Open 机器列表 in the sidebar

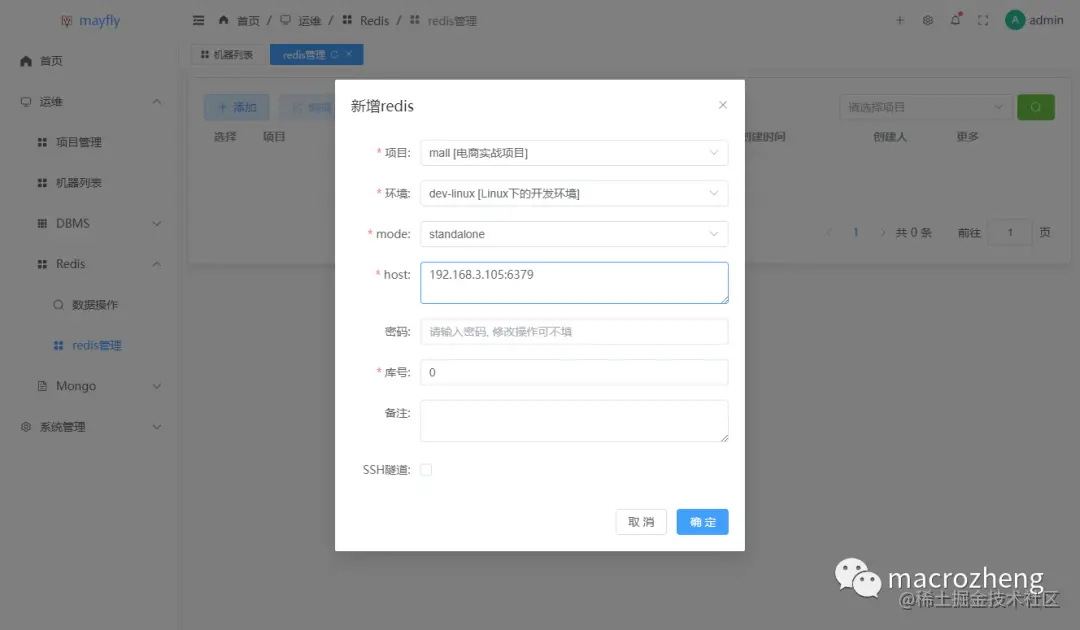point(90,183)
